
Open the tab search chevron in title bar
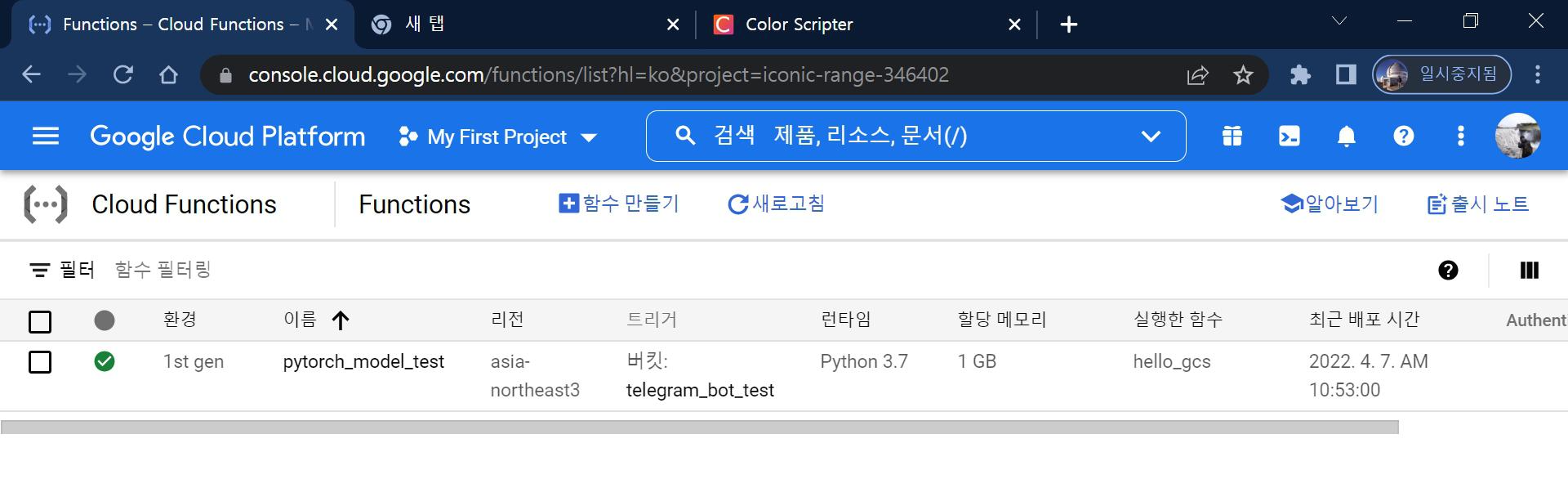pos(1339,22)
